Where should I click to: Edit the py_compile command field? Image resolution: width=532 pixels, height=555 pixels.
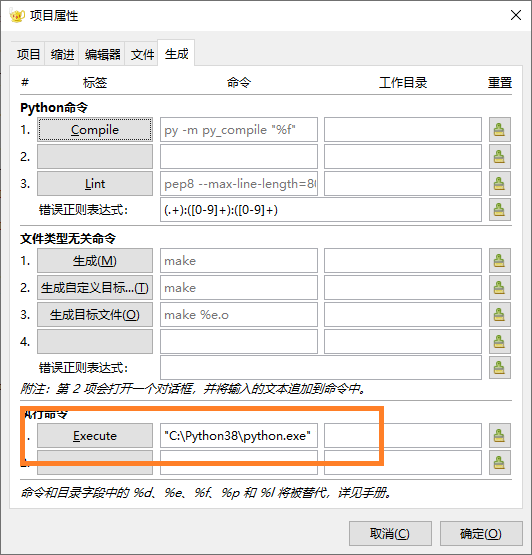[239, 130]
